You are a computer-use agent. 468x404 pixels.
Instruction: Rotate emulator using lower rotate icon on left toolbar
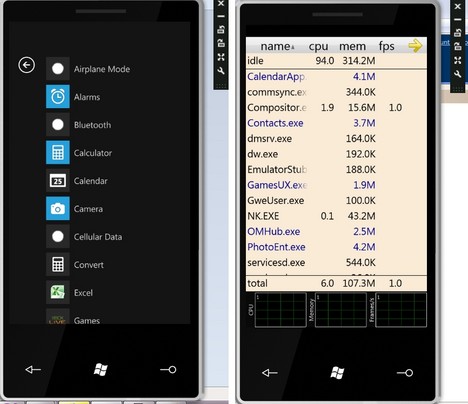click(221, 43)
